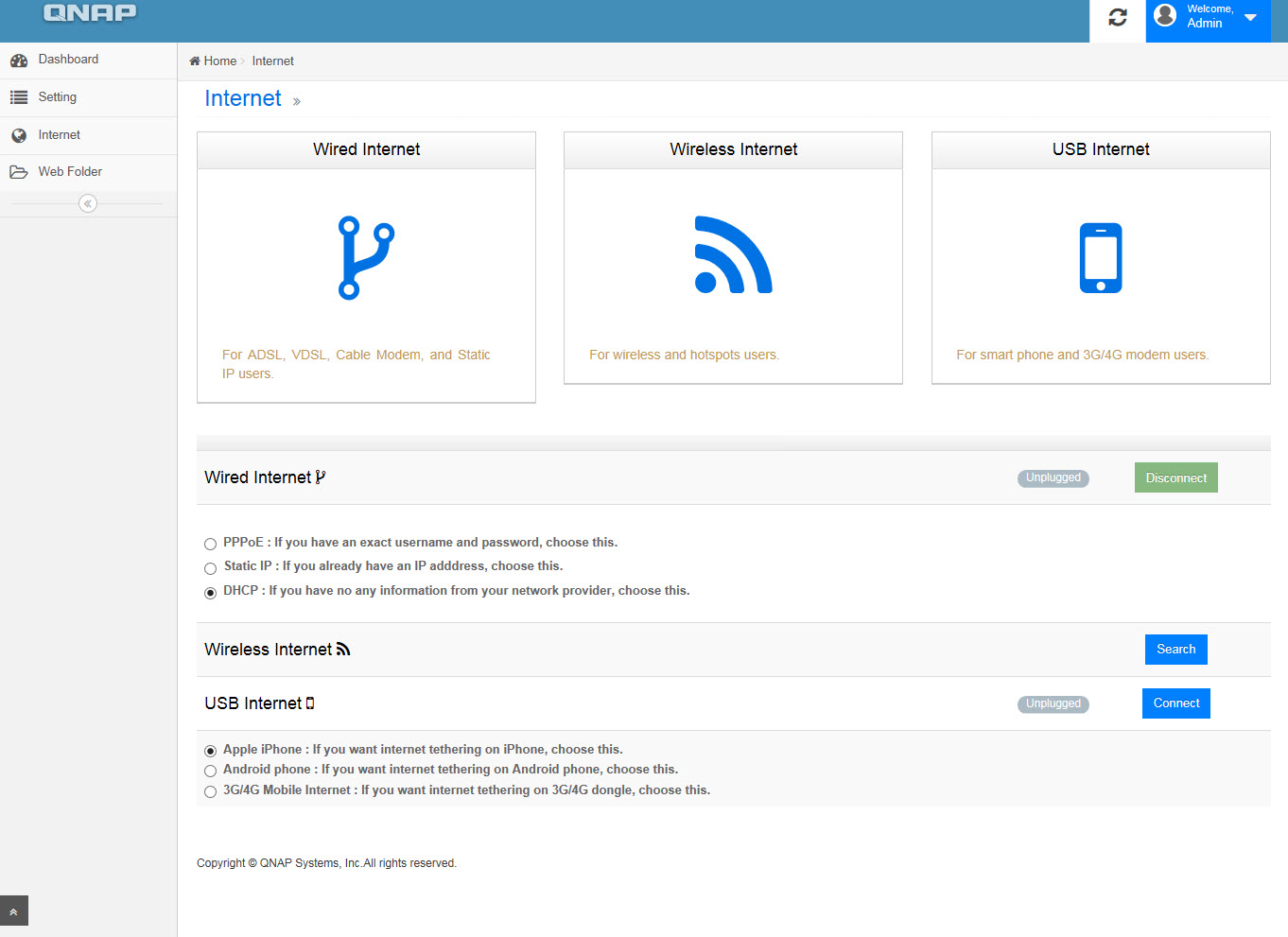Go to Home via breadcrumb link

[220, 61]
